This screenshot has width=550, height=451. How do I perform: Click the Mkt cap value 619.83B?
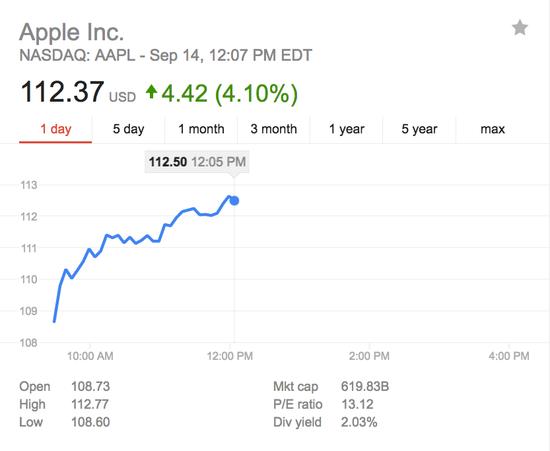click(x=365, y=386)
